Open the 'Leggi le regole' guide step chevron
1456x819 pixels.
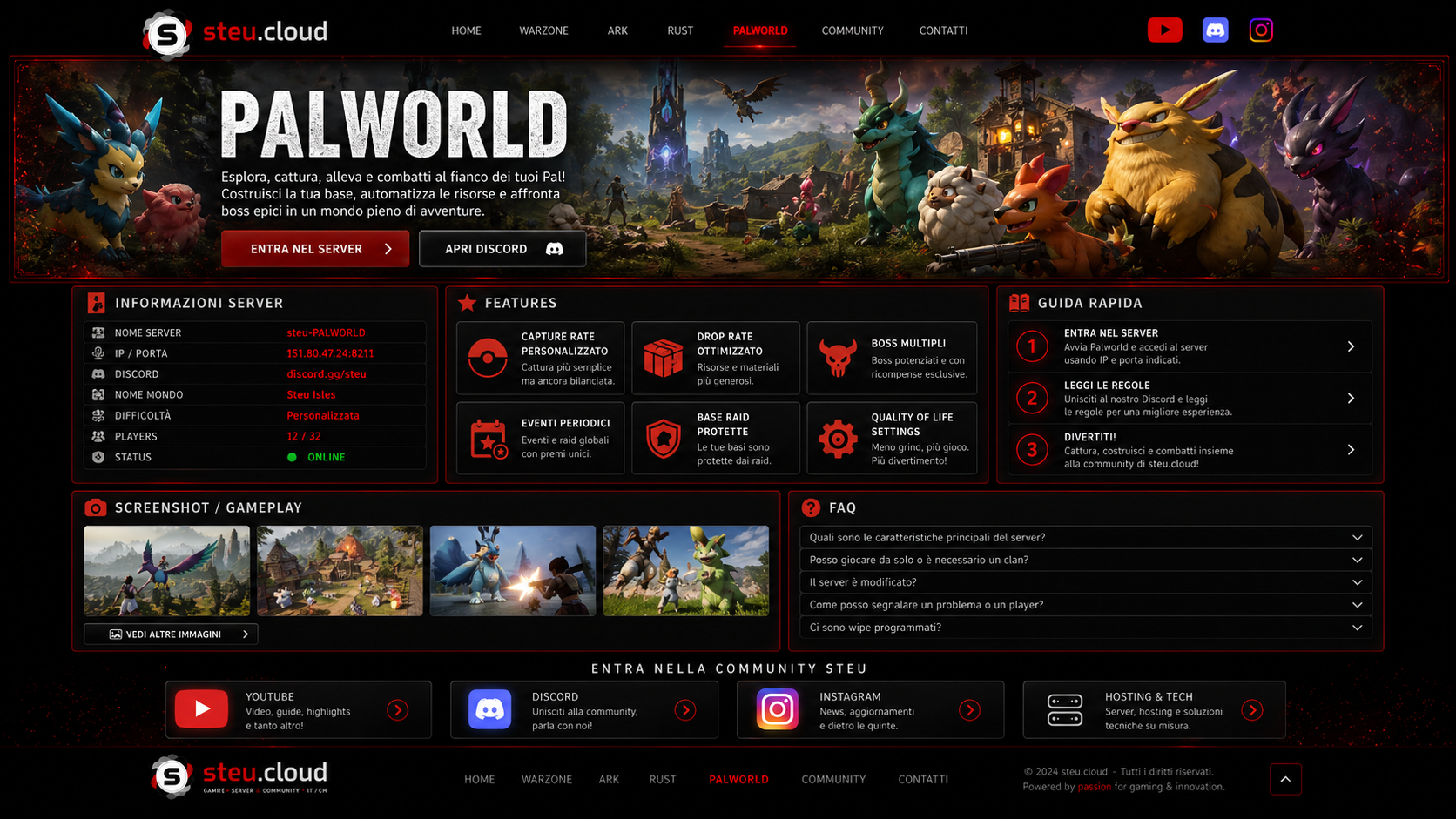point(1351,398)
